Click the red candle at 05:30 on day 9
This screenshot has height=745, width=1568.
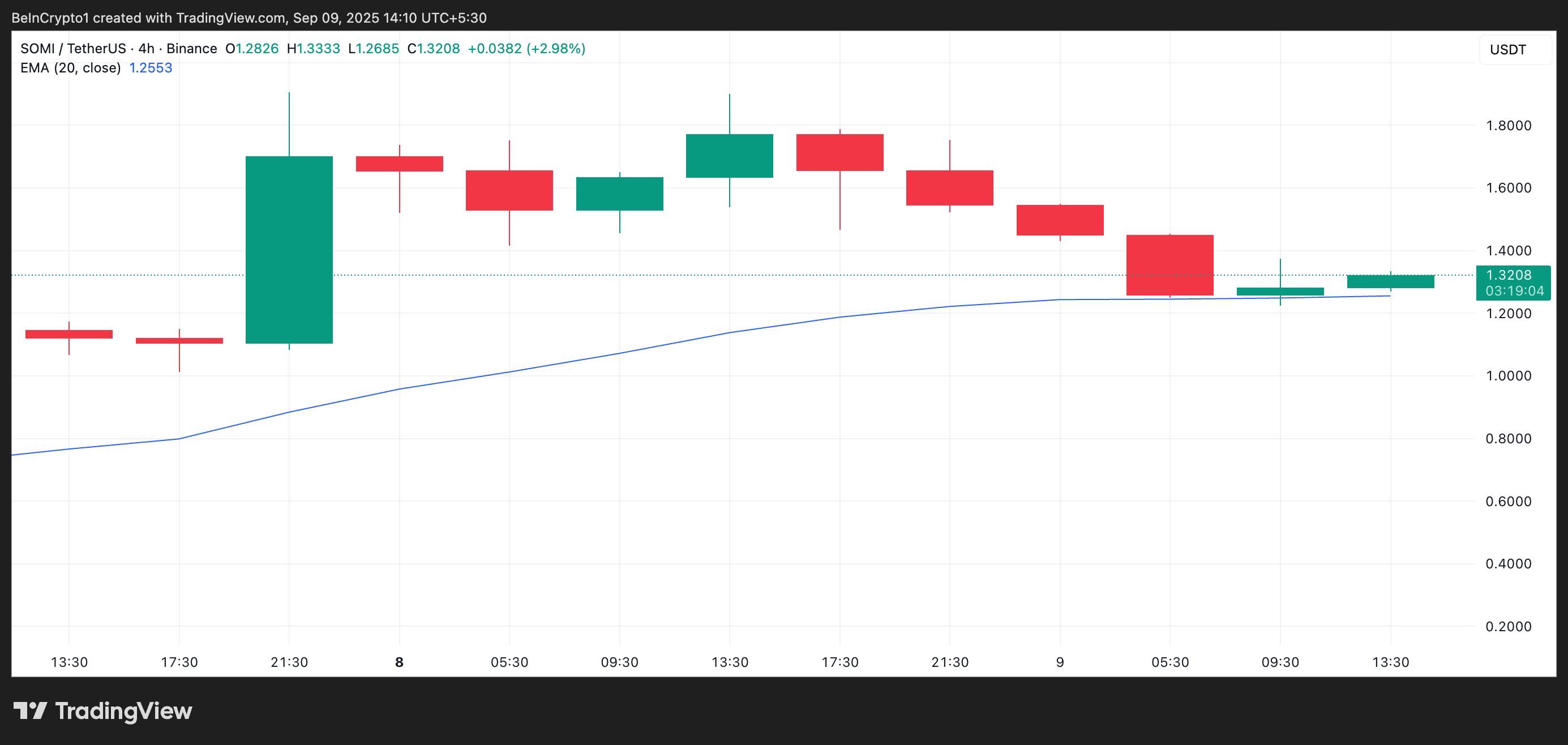(x=1169, y=265)
